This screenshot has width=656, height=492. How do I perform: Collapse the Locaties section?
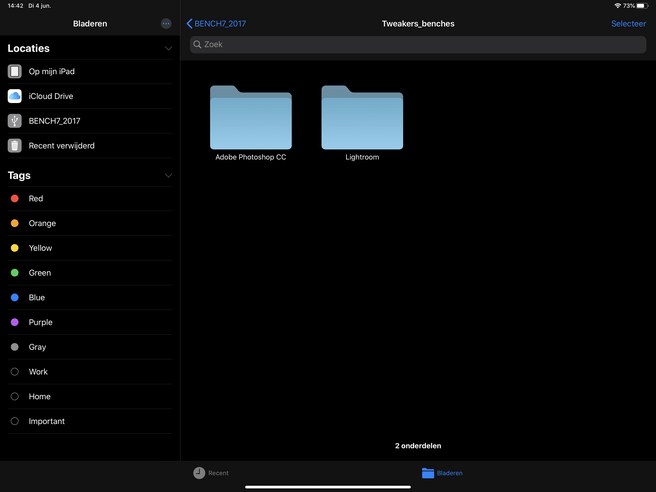click(x=168, y=49)
